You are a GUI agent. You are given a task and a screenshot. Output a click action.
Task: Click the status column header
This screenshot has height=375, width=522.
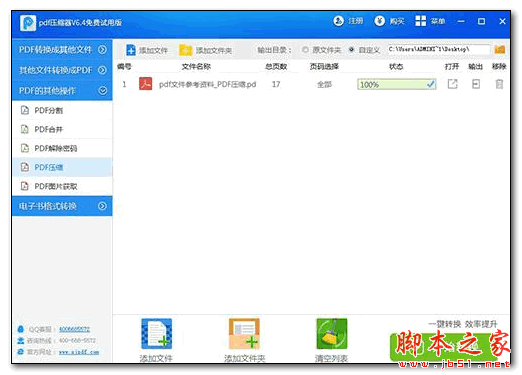click(396, 66)
